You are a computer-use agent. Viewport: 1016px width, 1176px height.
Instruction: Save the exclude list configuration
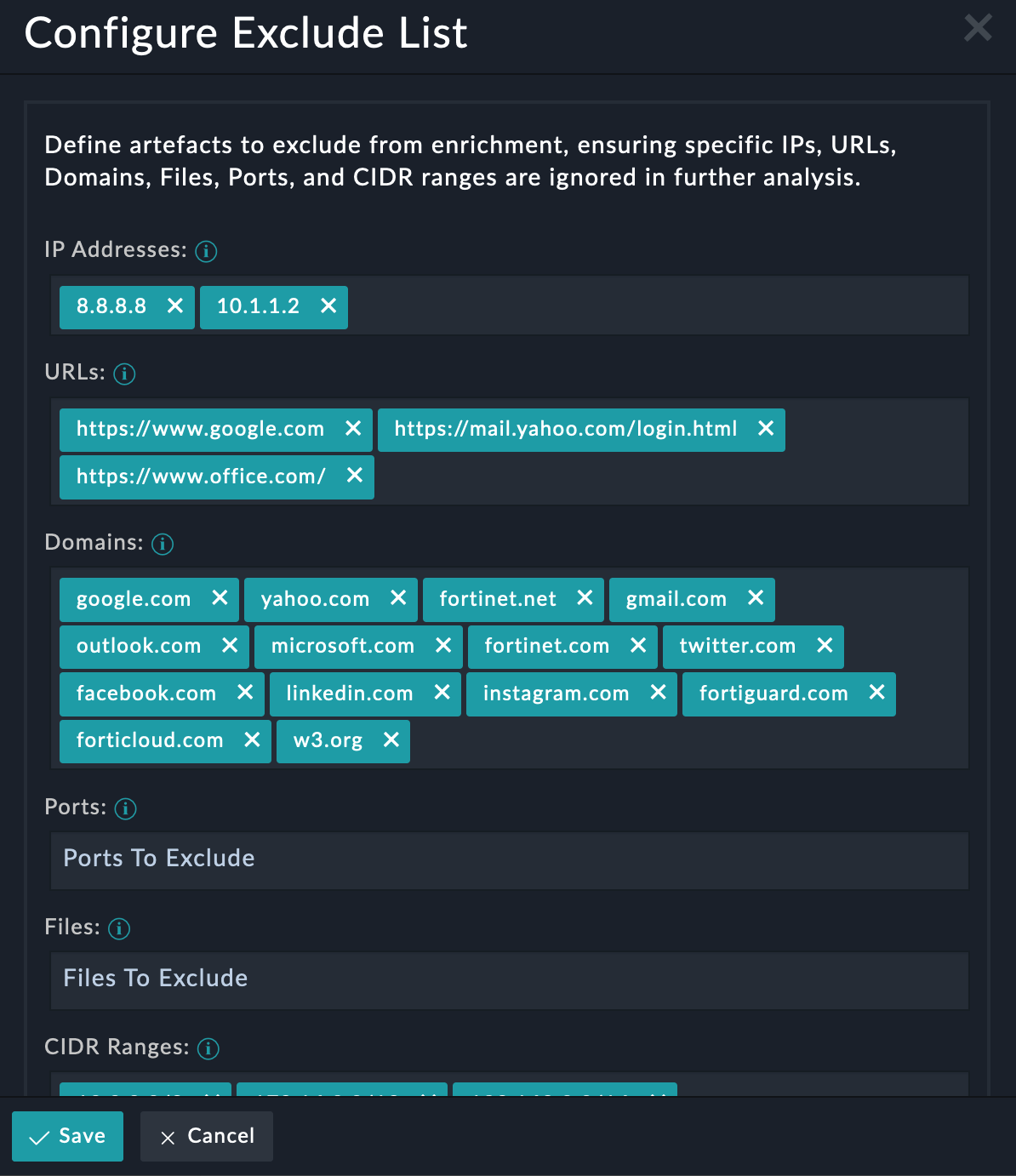68,1136
